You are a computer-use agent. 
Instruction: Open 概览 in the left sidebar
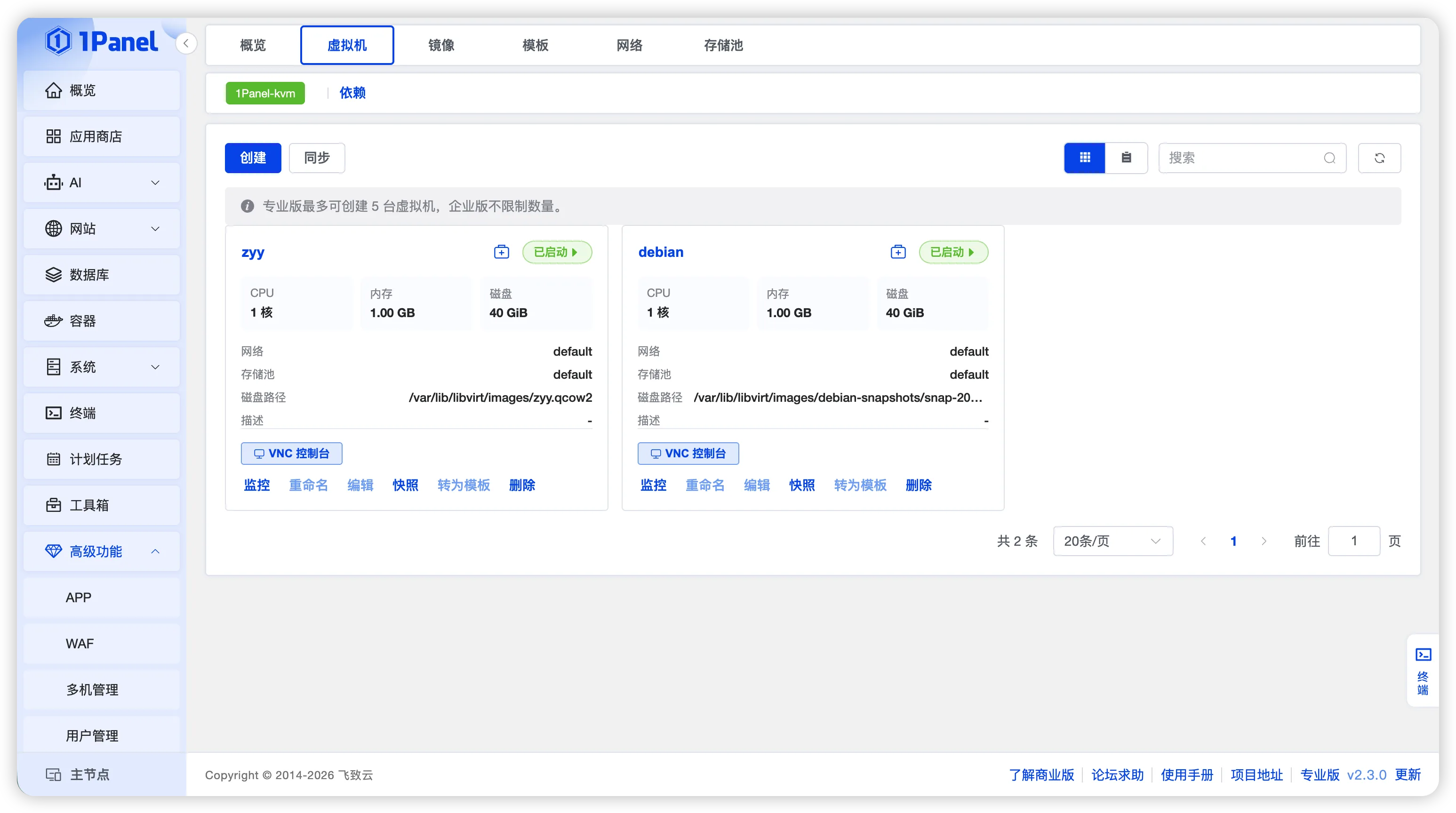tap(102, 90)
